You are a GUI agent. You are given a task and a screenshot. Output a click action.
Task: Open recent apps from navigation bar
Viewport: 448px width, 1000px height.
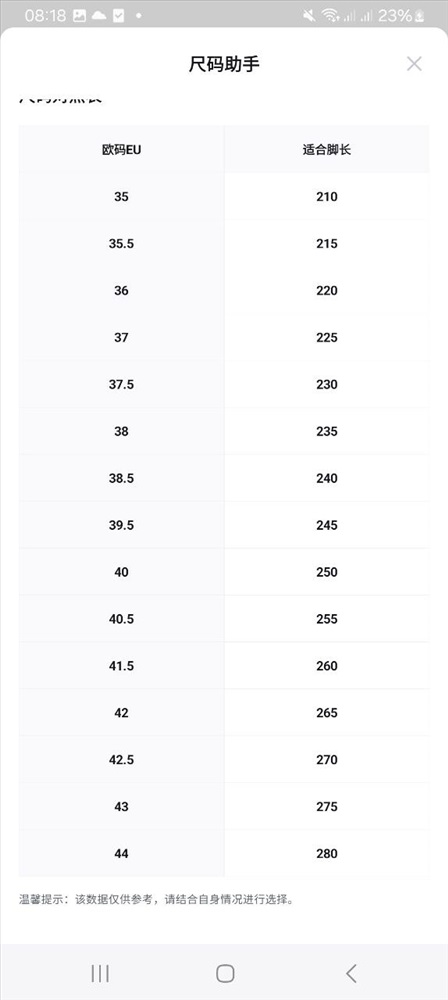[100, 973]
